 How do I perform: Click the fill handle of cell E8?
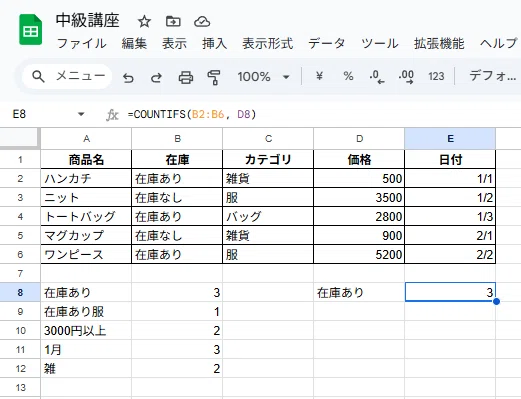pyautogui.click(x=496, y=301)
